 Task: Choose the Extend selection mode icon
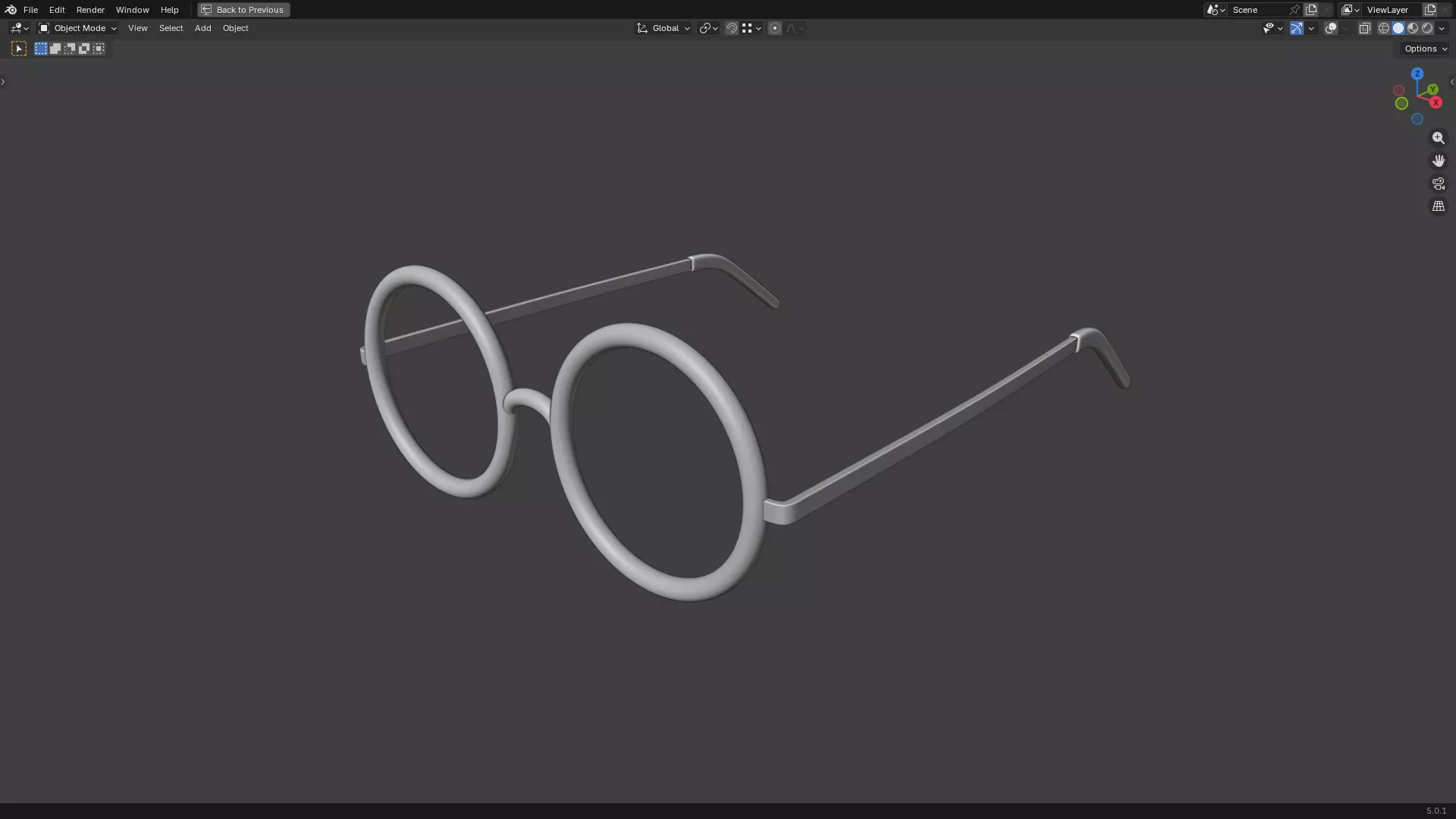click(55, 49)
